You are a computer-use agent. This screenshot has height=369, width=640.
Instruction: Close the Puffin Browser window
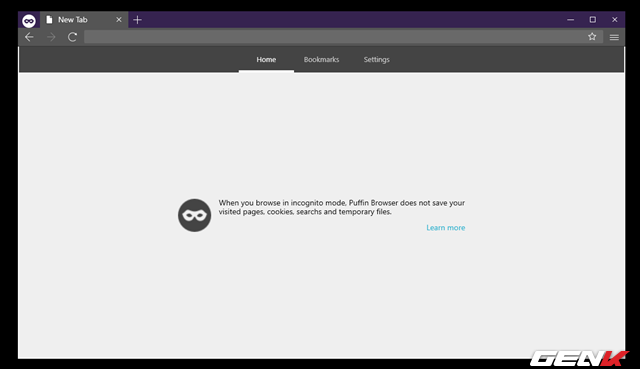pyautogui.click(x=615, y=20)
